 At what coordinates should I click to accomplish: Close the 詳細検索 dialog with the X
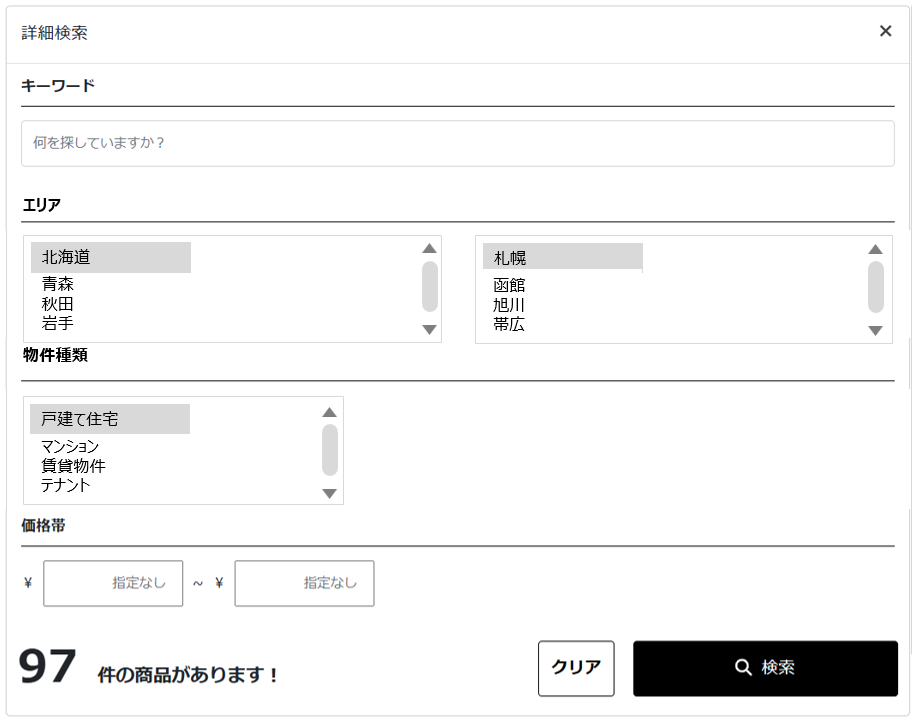[885, 31]
